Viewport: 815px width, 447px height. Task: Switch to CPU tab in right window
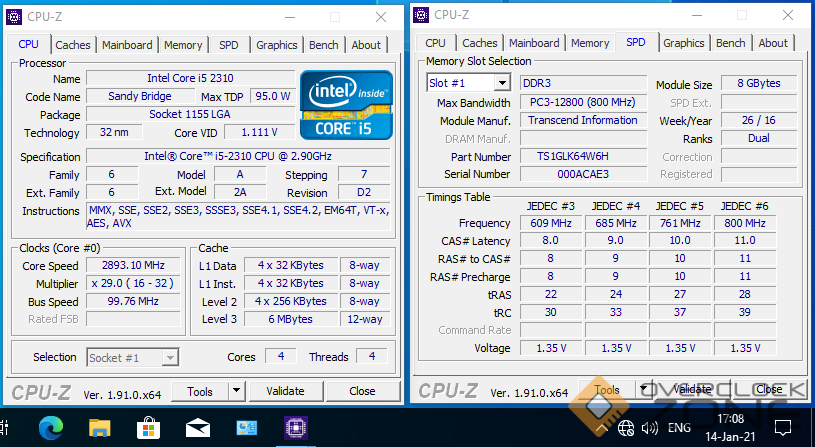[436, 43]
